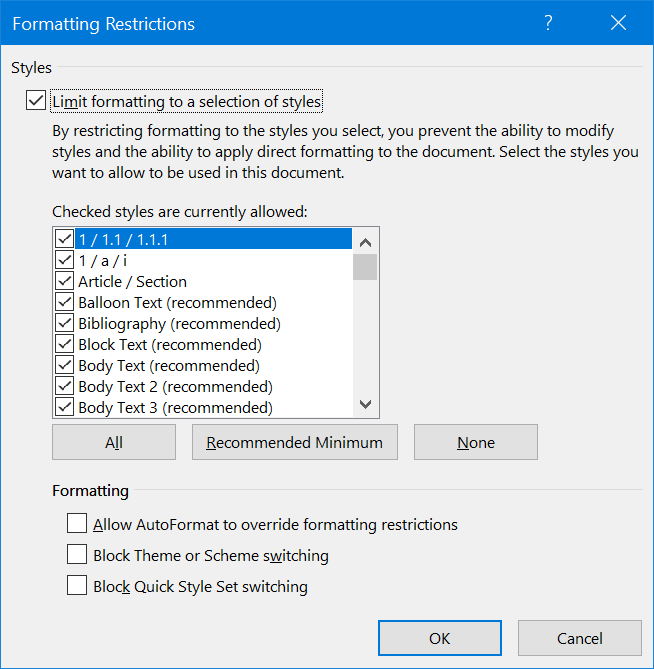Uncheck Bibliography (recommended) style
The width and height of the screenshot is (654, 669).
tap(65, 324)
